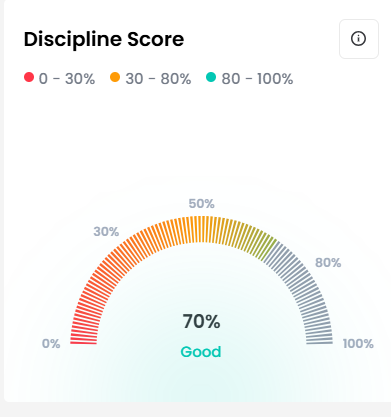This screenshot has height=417, width=391.
Task: Select the 0 - 30% legend label
Action: [67, 79]
